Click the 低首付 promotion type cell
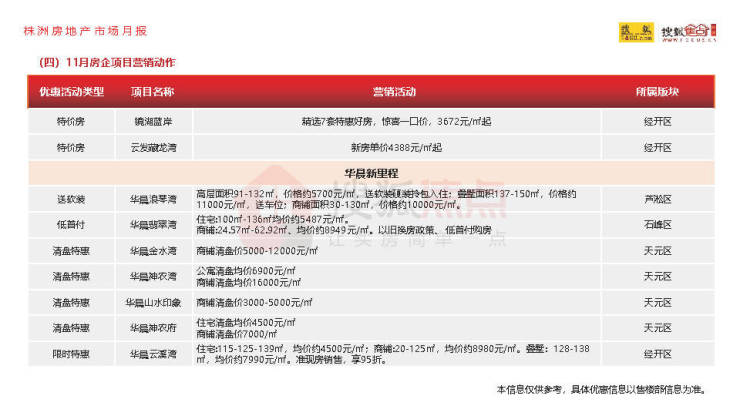740x416 pixels. [x=71, y=224]
